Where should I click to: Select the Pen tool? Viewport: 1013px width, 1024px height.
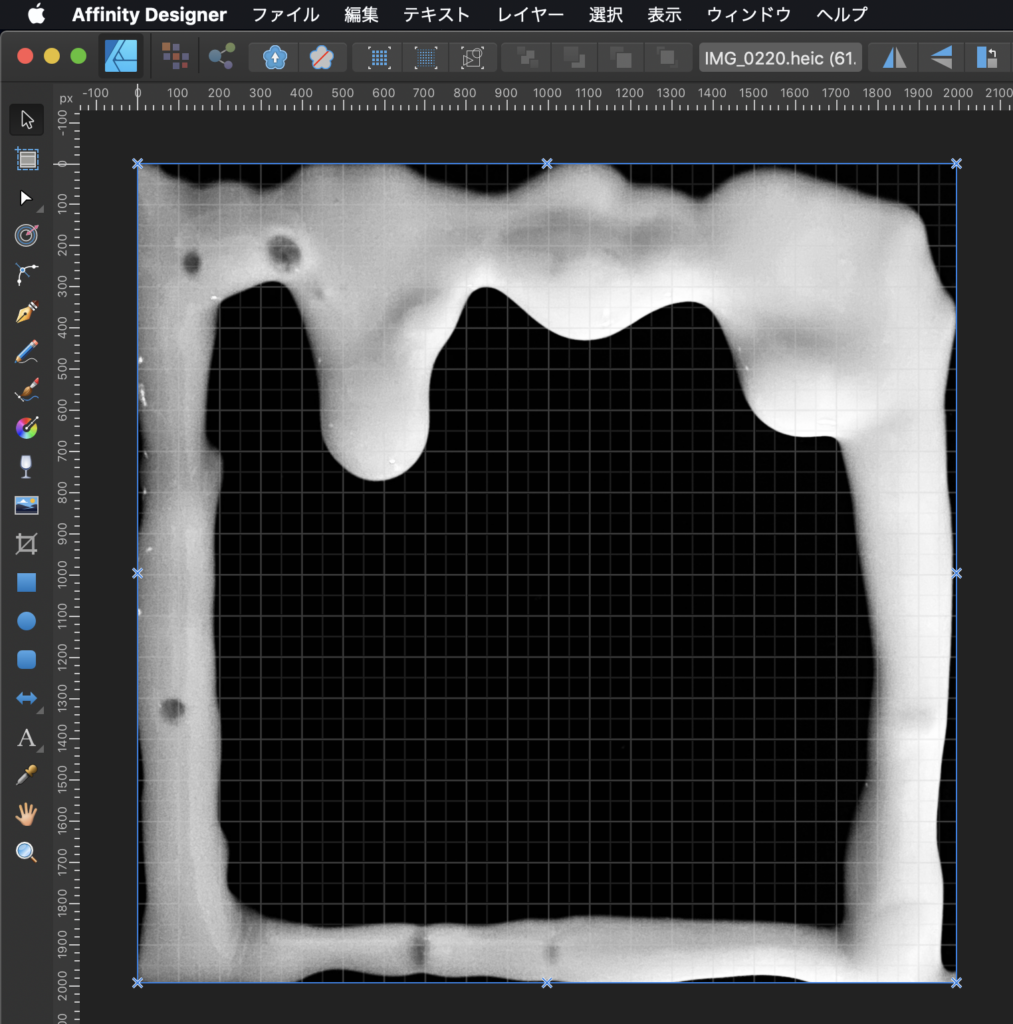(x=27, y=313)
